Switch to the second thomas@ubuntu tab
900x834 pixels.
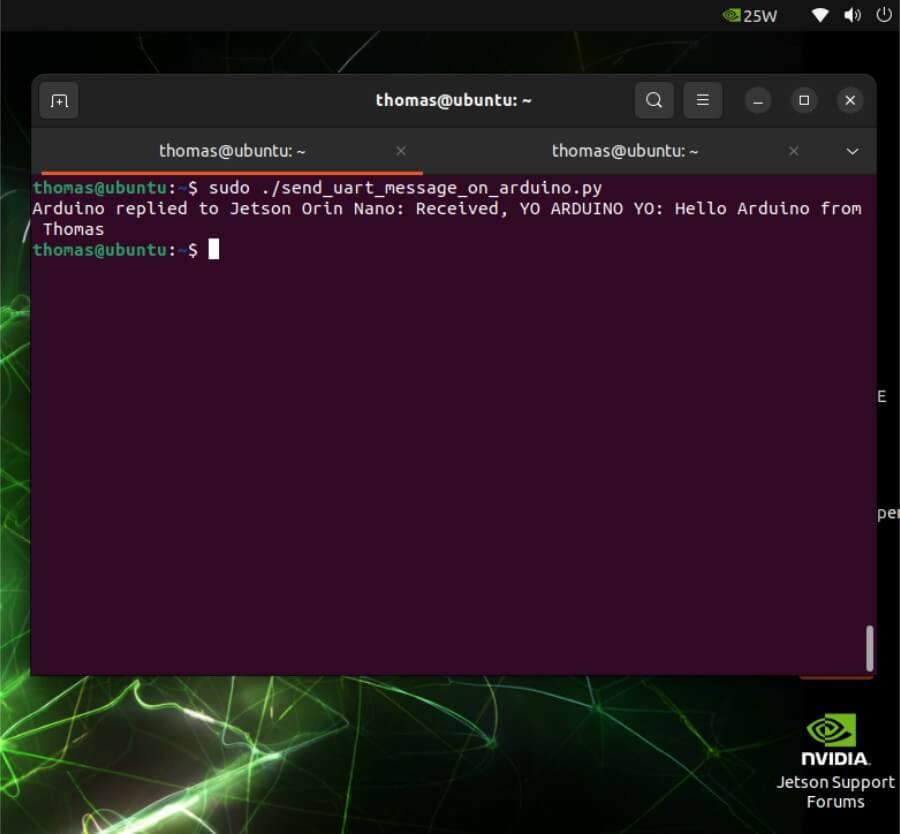pos(625,151)
